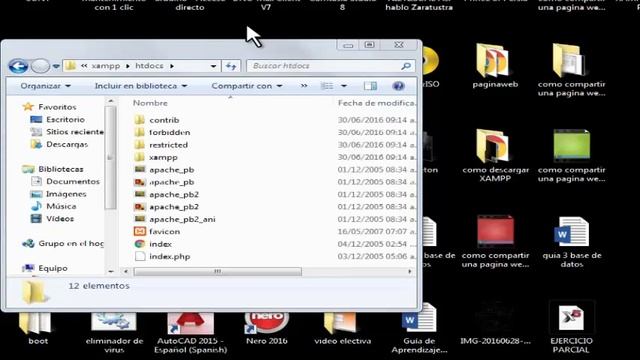The width and height of the screenshot is (640, 360).
Task: Select the EJERCICIO PARCIAL desktop icon
Action: click(571, 327)
